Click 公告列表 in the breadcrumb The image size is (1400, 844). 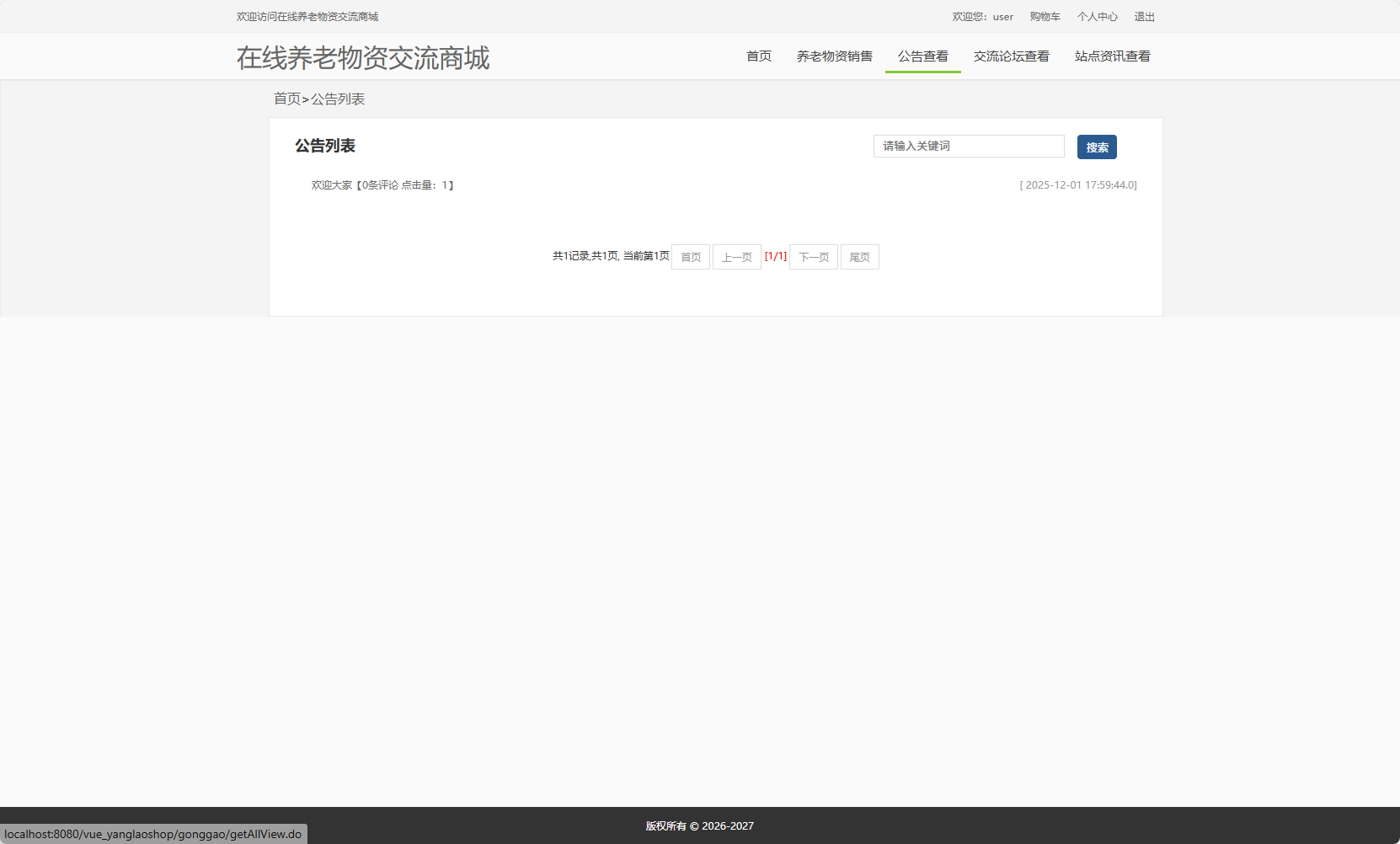point(340,99)
